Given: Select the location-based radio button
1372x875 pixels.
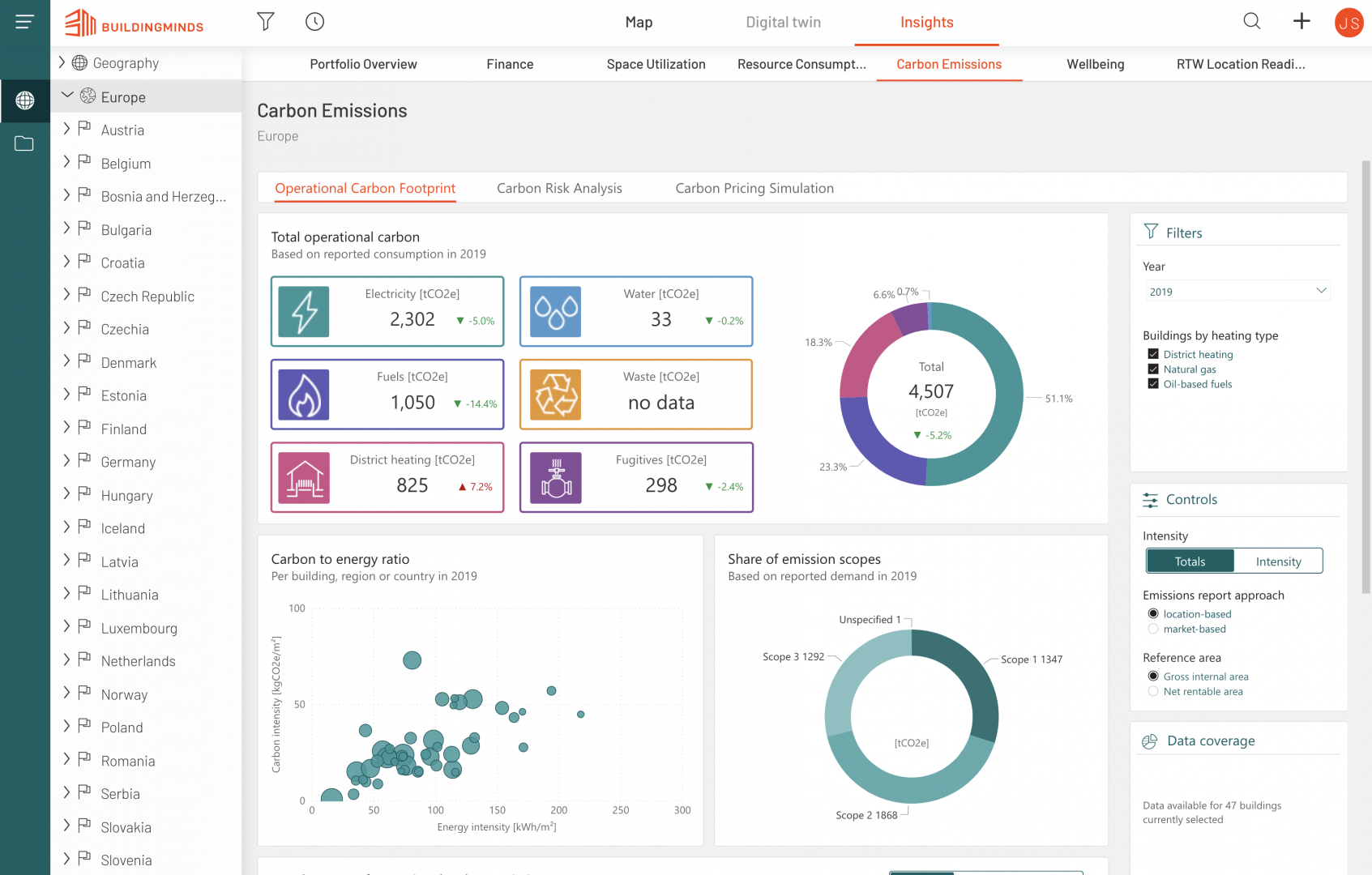Looking at the screenshot, I should coord(1153,613).
